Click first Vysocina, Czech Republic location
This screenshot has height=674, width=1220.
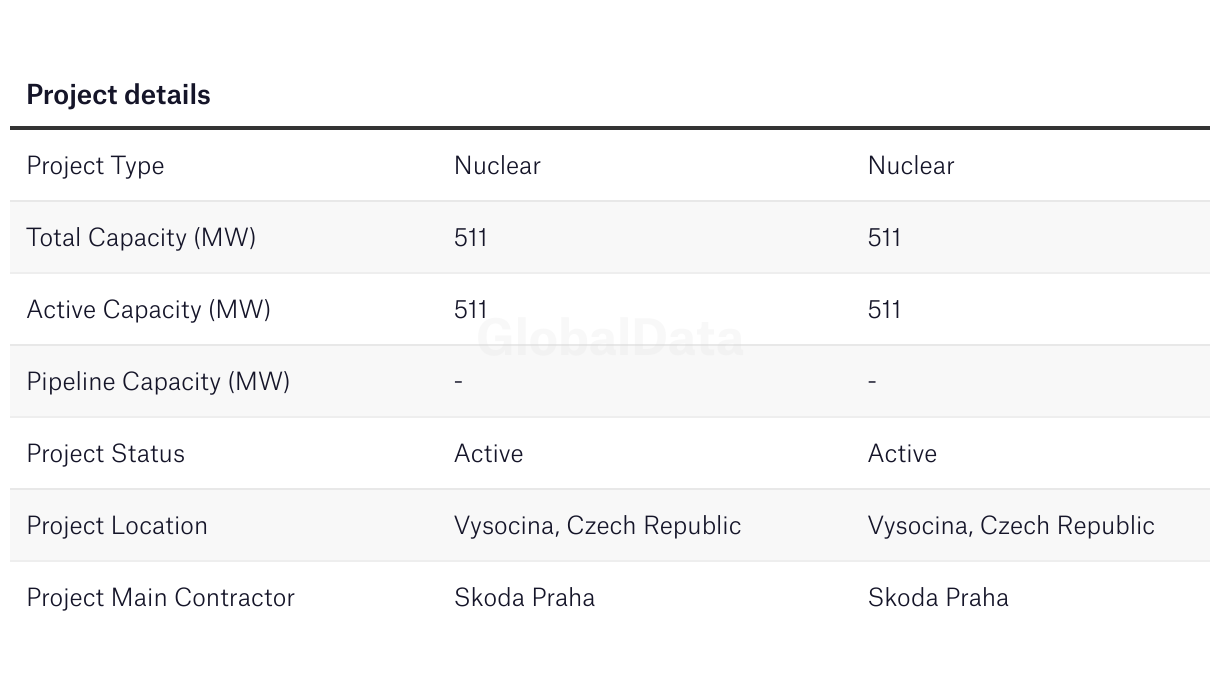click(598, 526)
